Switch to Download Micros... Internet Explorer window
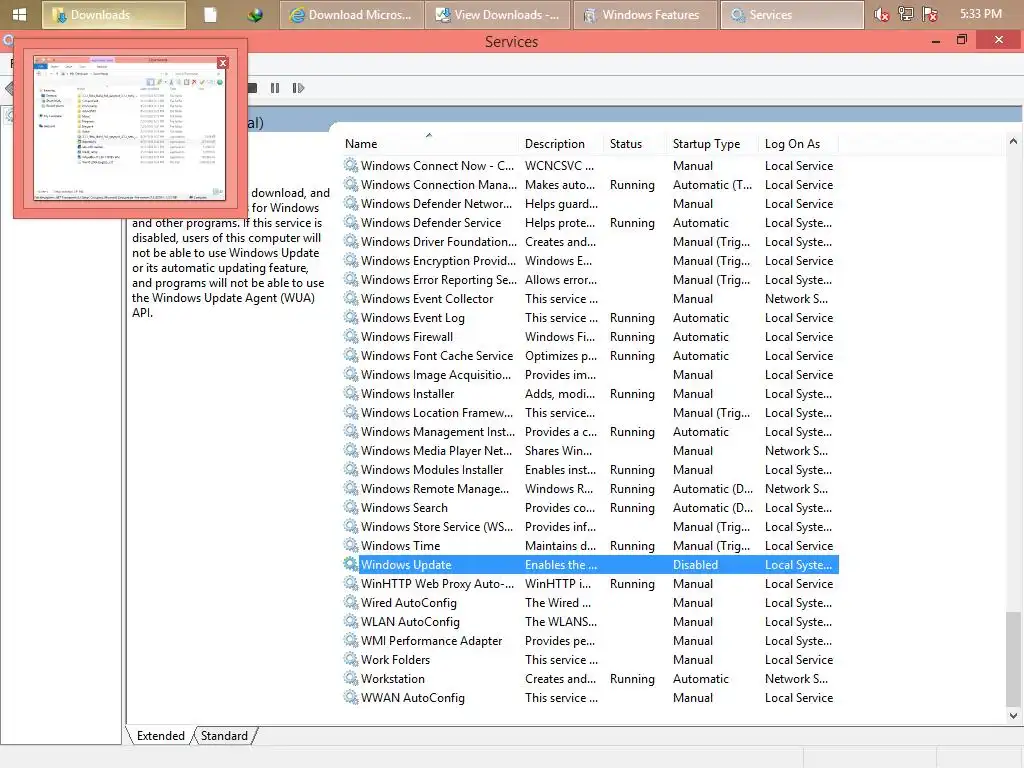 pyautogui.click(x=351, y=14)
